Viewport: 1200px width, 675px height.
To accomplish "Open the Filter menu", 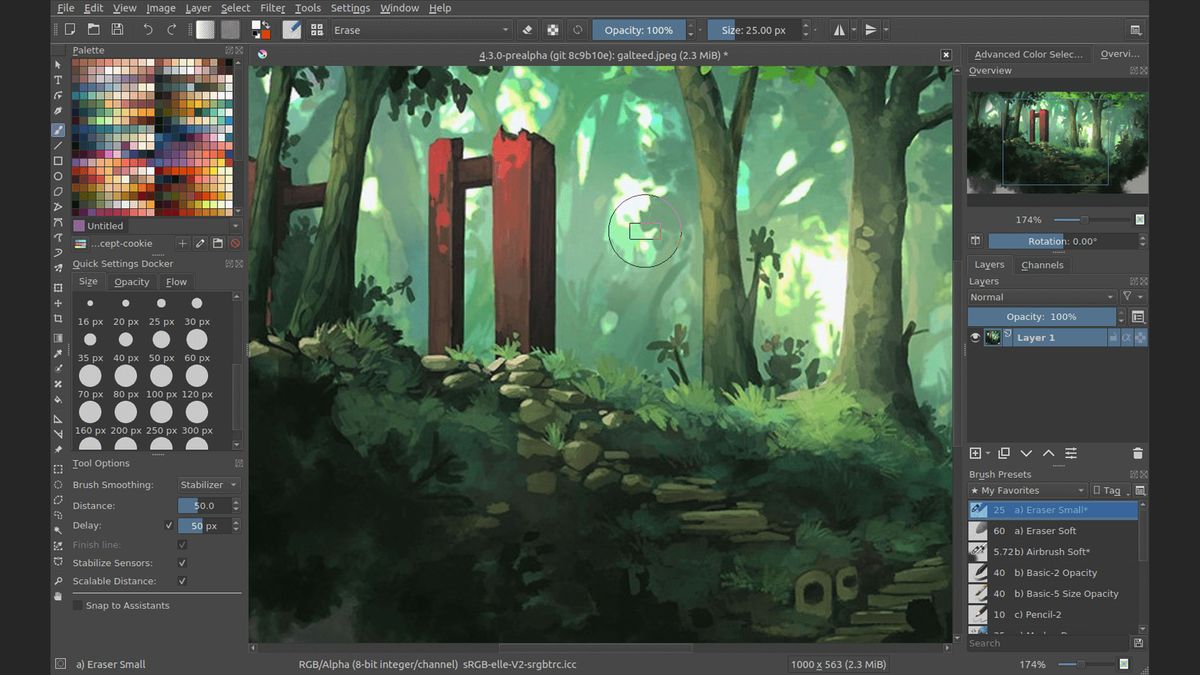I will pos(272,8).
